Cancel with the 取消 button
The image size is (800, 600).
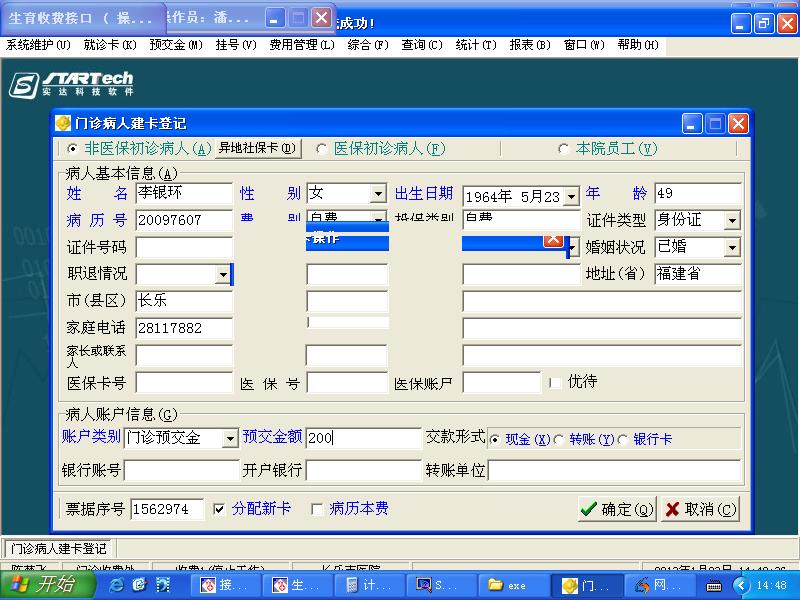pos(701,509)
